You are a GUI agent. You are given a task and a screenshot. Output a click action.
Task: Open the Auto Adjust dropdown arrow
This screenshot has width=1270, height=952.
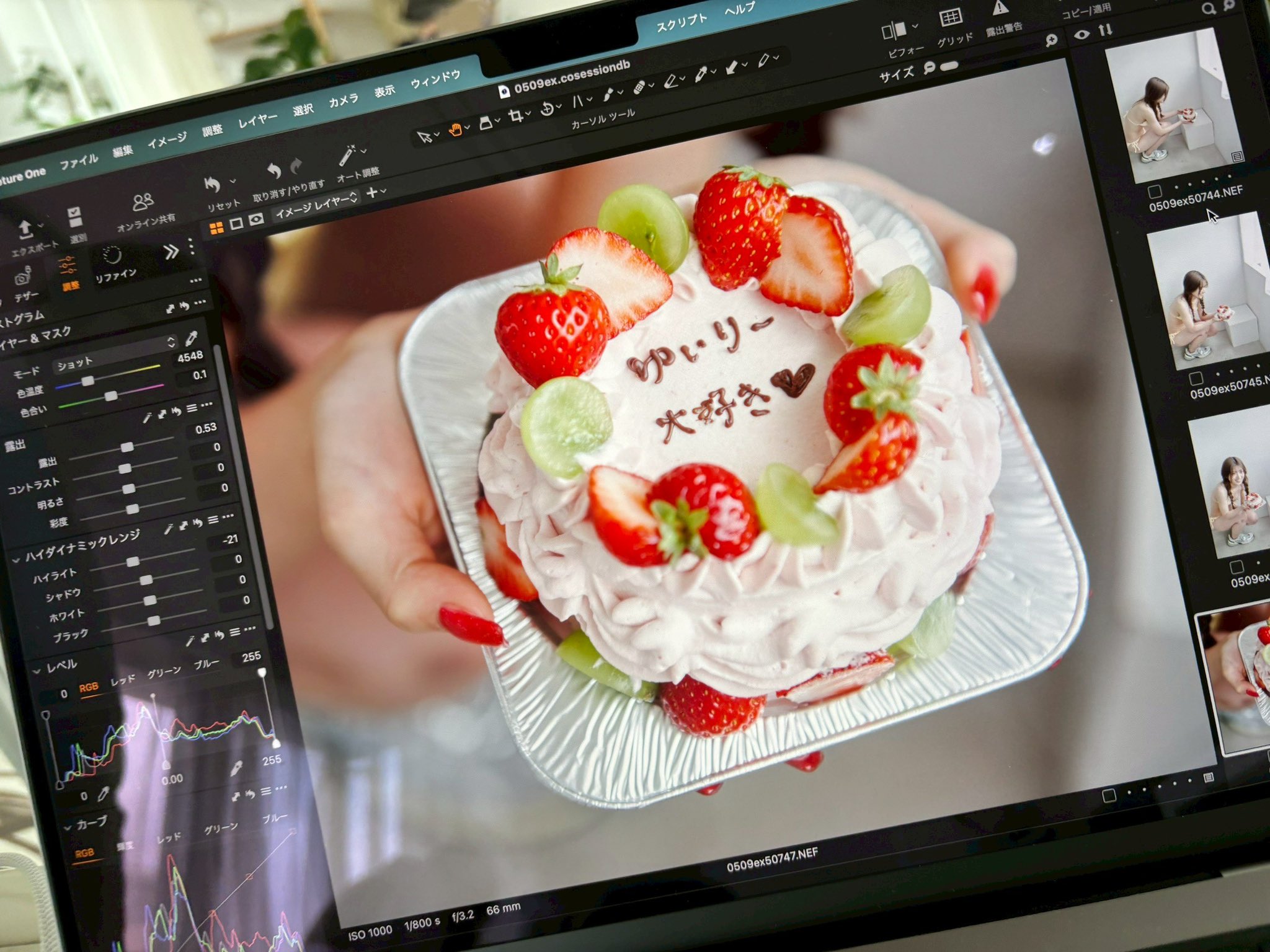point(364,151)
